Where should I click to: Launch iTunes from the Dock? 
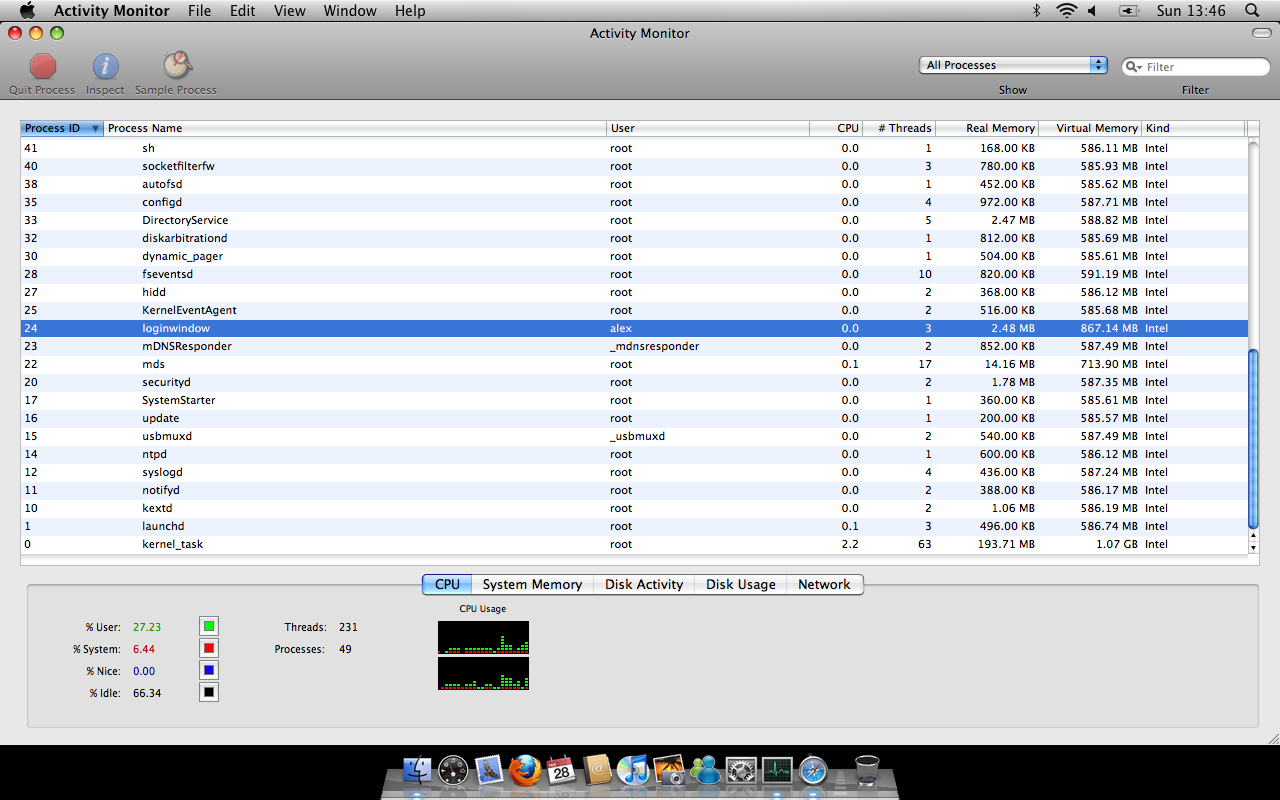click(633, 770)
